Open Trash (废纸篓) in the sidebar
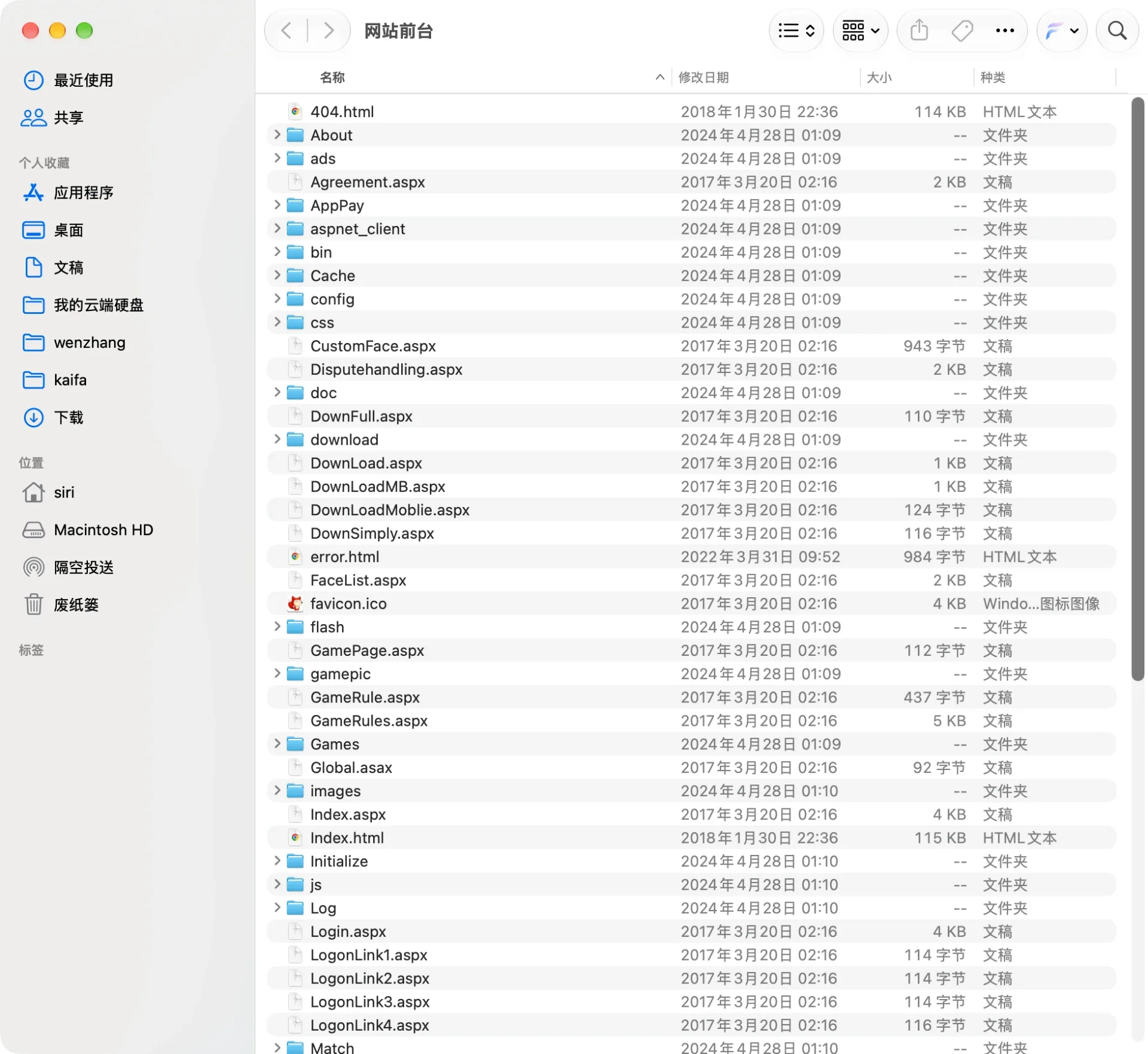This screenshot has width=1148, height=1054. tap(61, 605)
